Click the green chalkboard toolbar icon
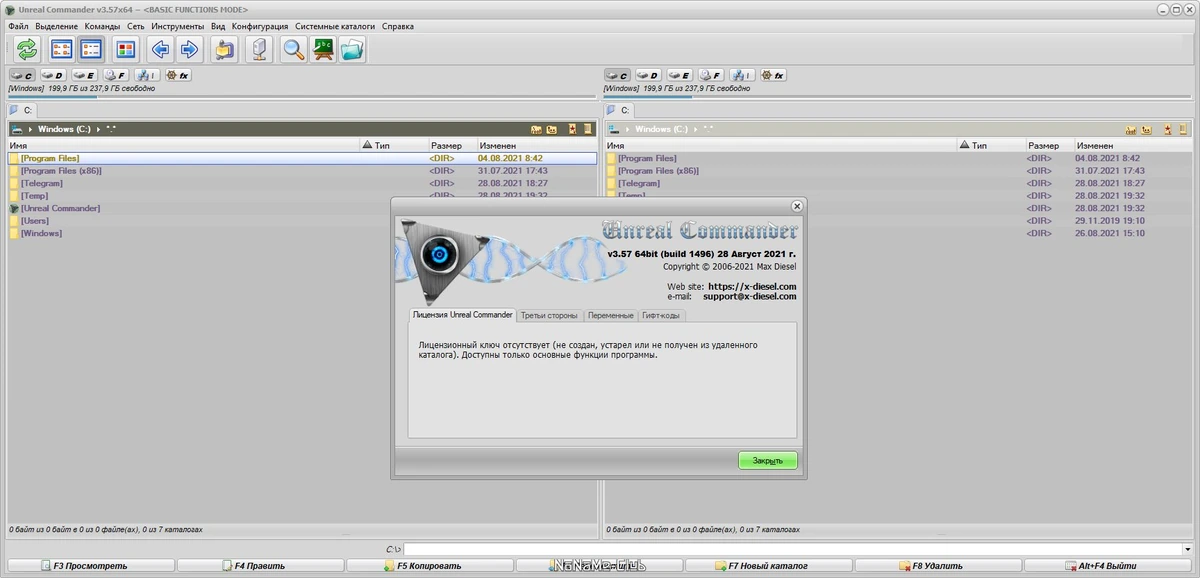 coord(323,49)
